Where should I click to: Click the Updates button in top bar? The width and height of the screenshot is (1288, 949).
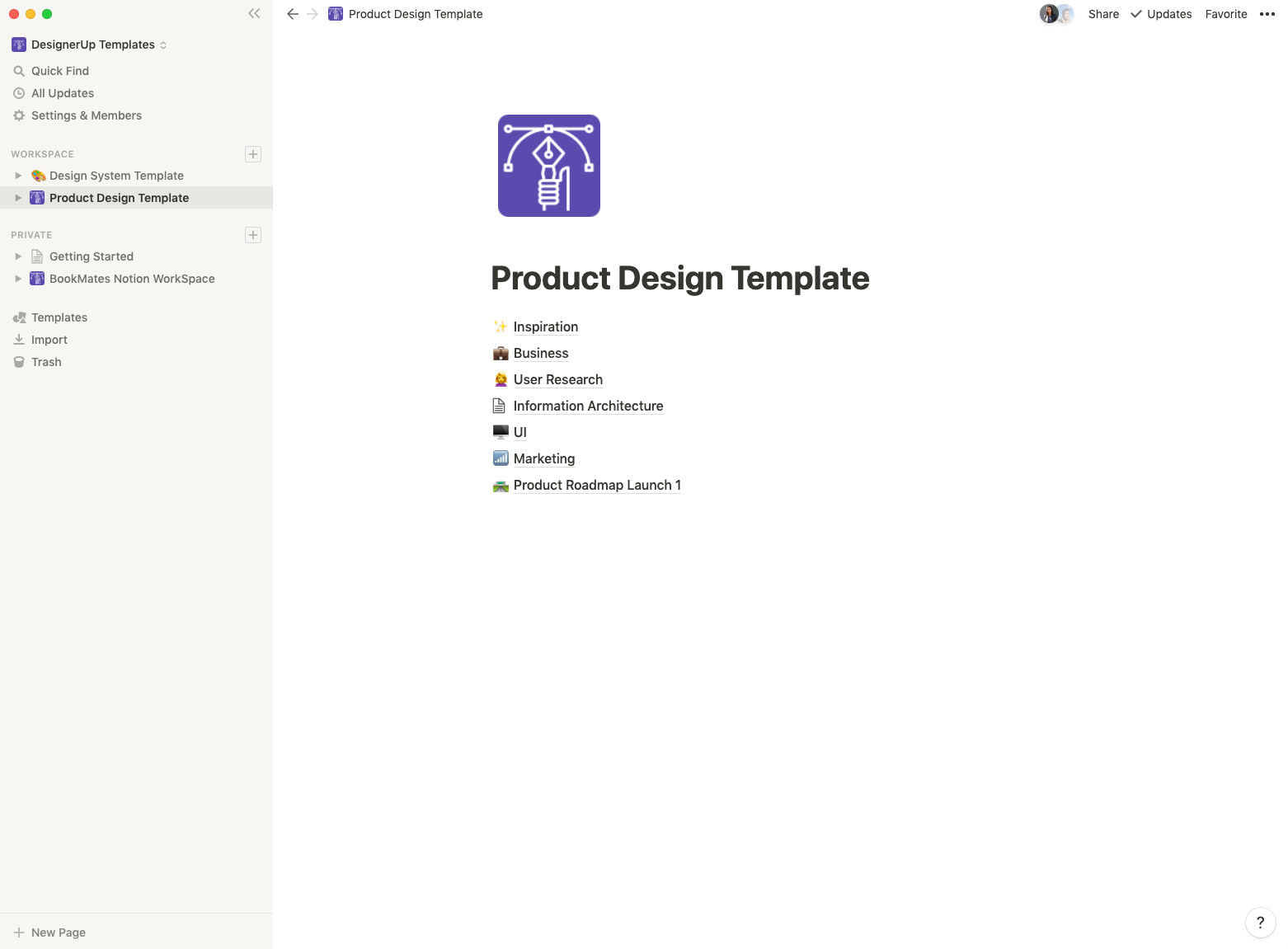coord(1161,14)
